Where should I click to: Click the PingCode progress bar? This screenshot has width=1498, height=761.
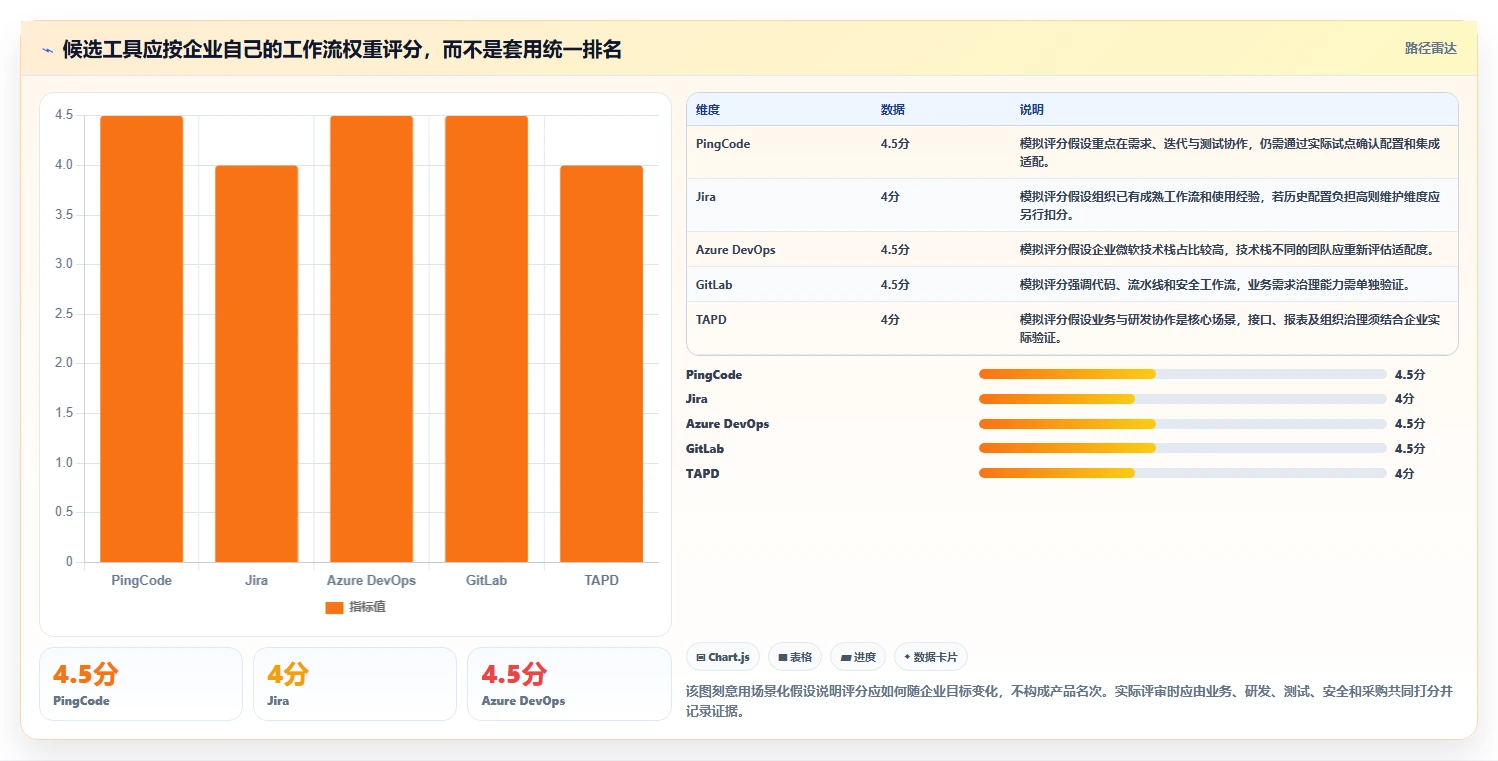[1183, 374]
